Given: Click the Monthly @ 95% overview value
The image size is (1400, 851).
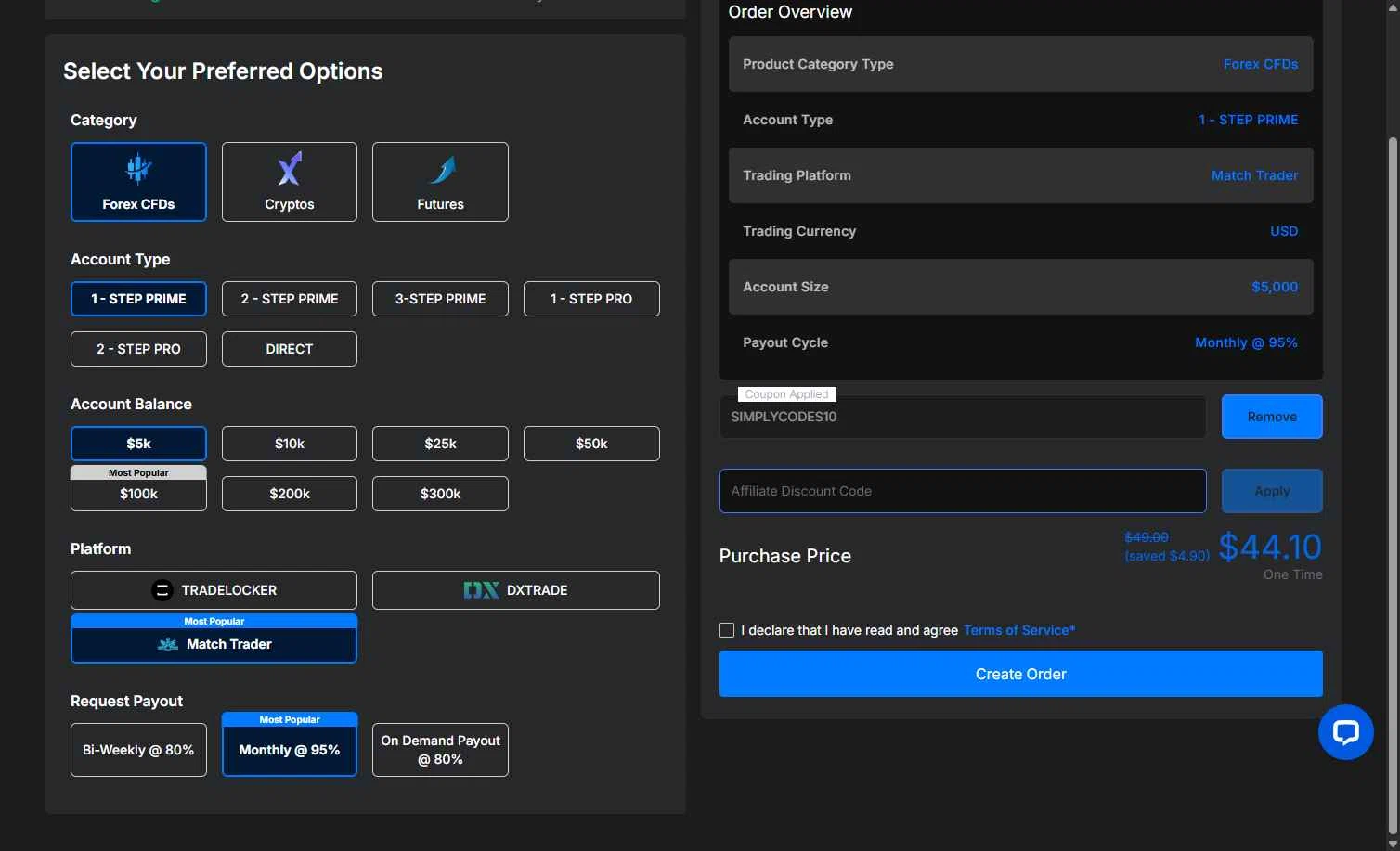Looking at the screenshot, I should (1246, 342).
